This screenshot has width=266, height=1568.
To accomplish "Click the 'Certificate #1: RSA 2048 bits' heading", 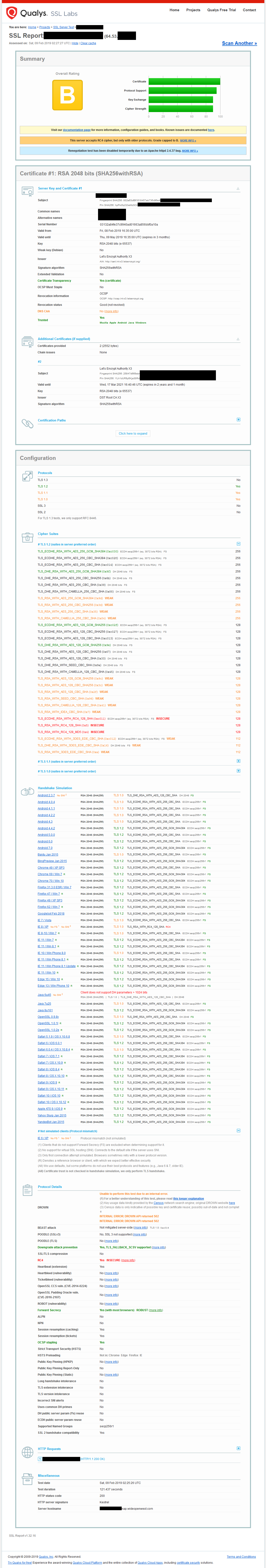I will pyautogui.click(x=81, y=173).
